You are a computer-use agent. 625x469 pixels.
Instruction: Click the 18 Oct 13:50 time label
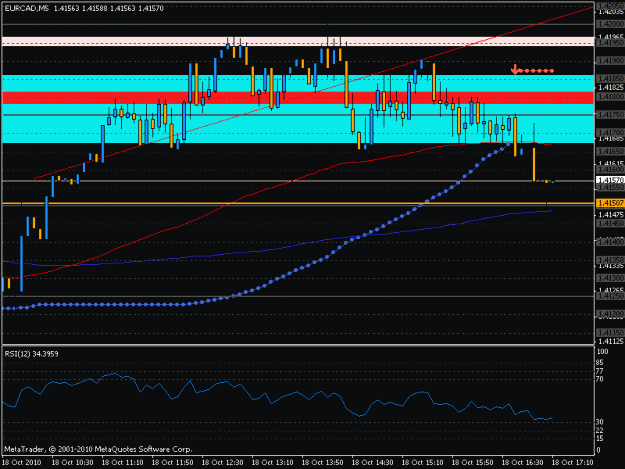tap(322, 463)
